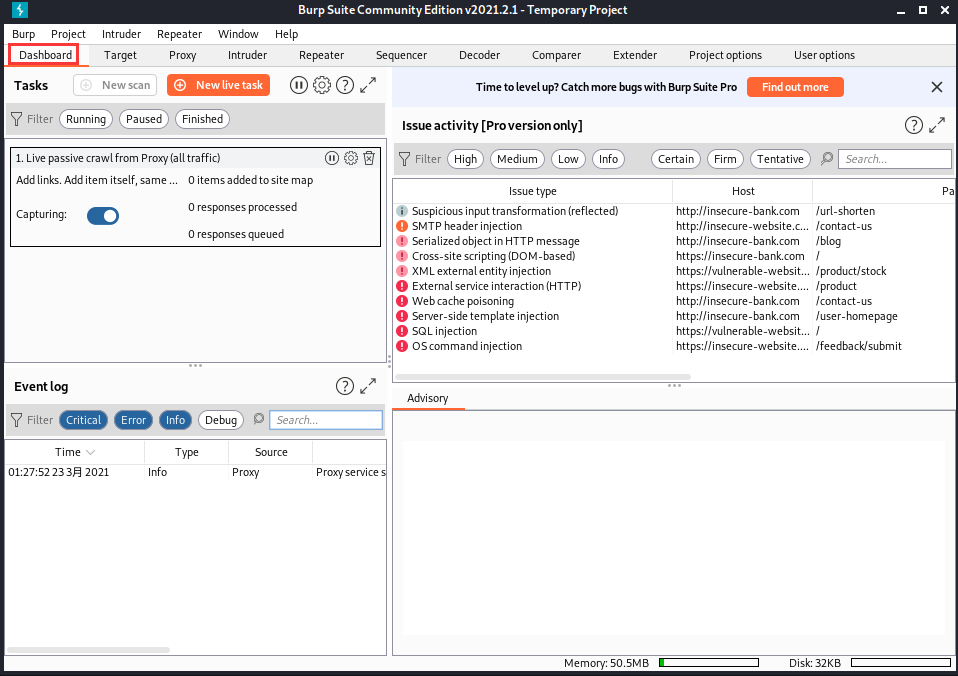Image resolution: width=958 pixels, height=676 pixels.
Task: Toggle High severity issue filter
Action: pyautogui.click(x=466, y=159)
